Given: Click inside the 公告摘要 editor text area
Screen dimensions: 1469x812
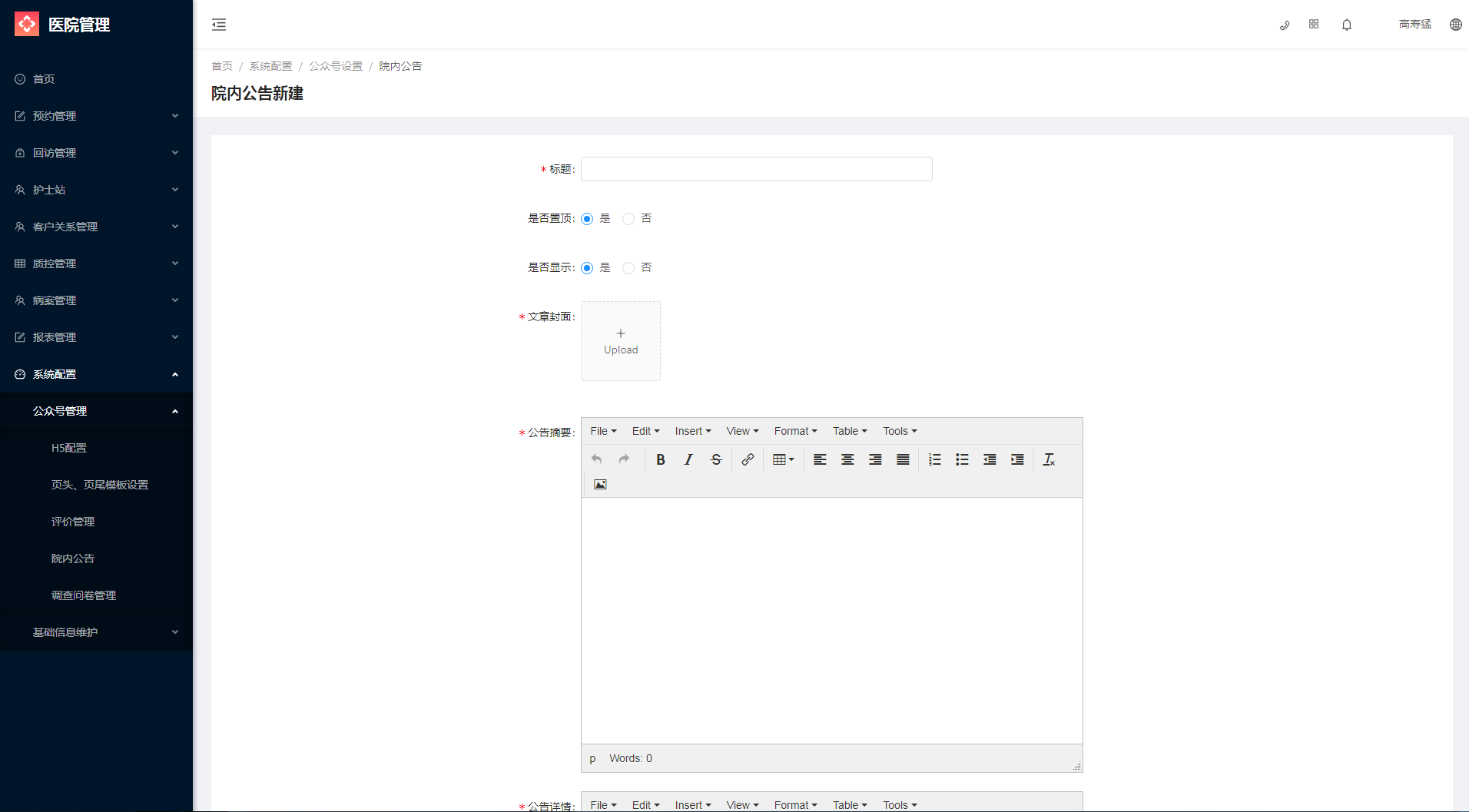Looking at the screenshot, I should coord(832,621).
